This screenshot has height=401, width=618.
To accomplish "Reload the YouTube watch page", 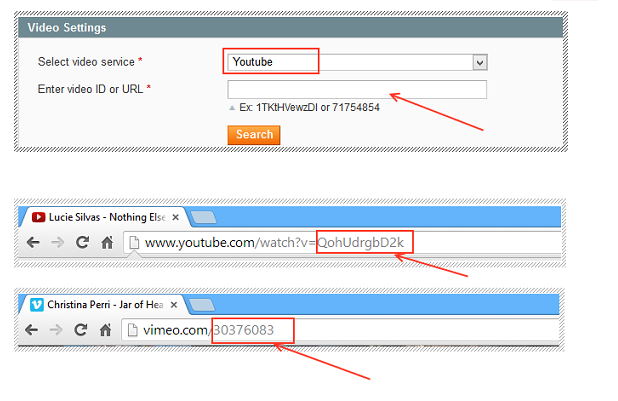I will 82,242.
